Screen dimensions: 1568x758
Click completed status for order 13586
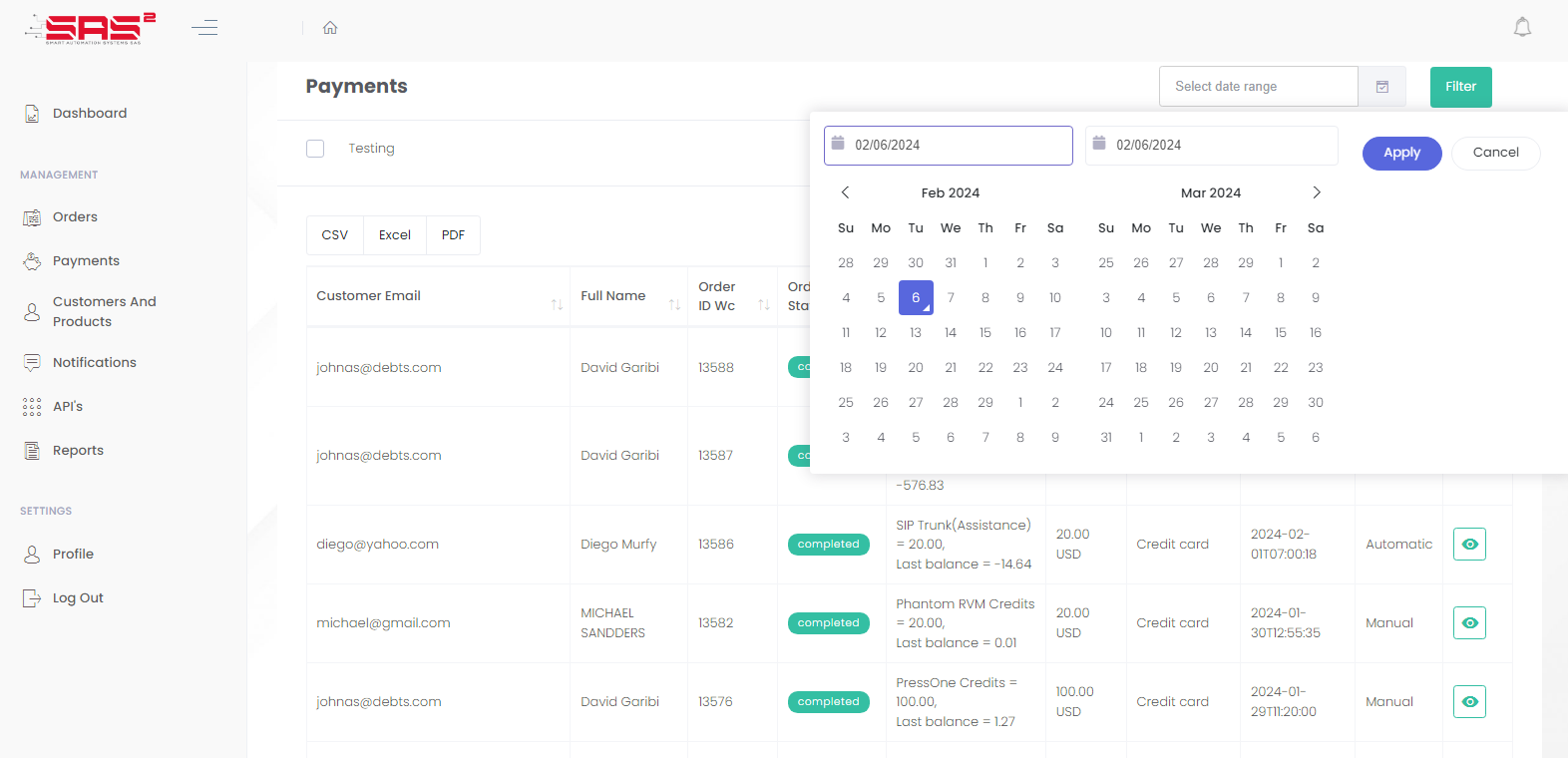click(x=829, y=545)
